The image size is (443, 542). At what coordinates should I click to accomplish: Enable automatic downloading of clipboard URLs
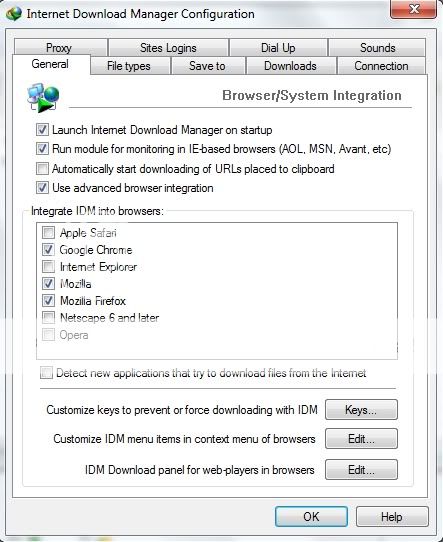click(x=43, y=169)
